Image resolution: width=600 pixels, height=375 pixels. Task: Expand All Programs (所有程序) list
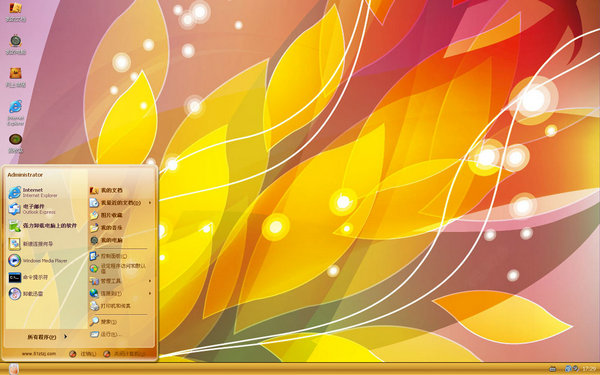[x=47, y=337]
